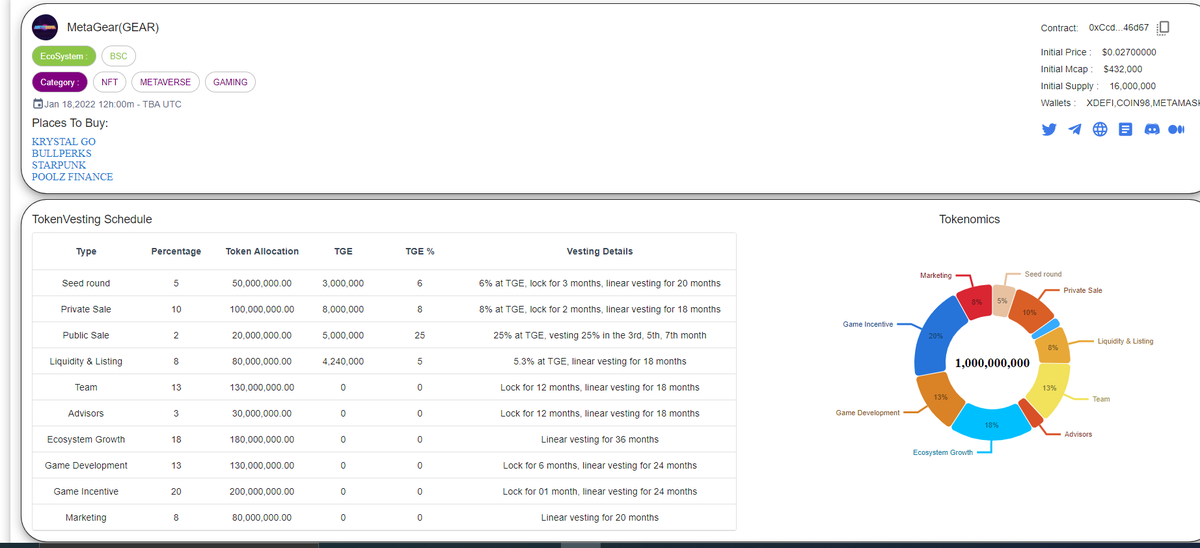1200x548 pixels.
Task: Click the Jan 18,2022 launch date text
Action: point(113,104)
